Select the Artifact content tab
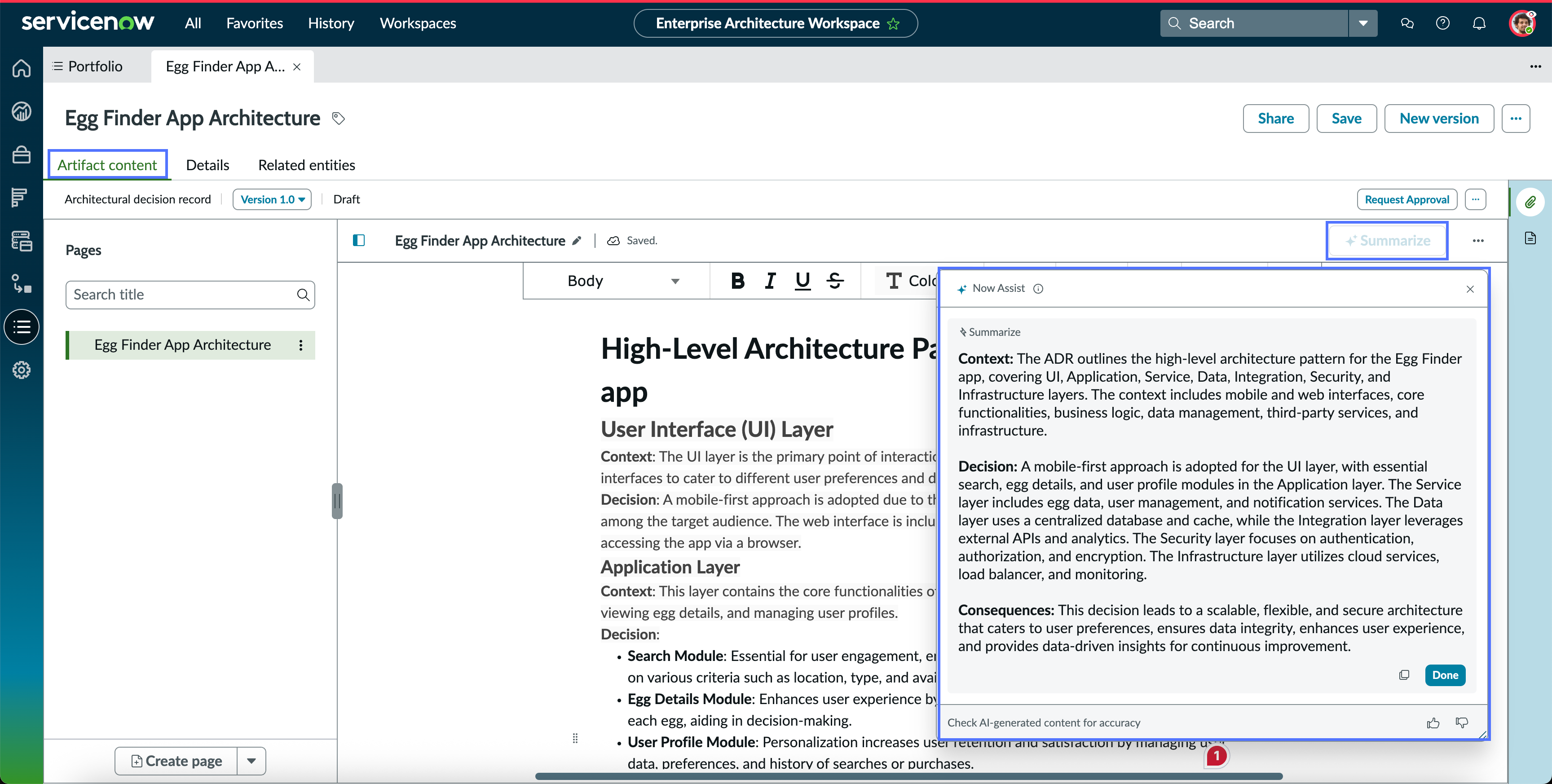This screenshot has width=1552, height=784. click(107, 165)
